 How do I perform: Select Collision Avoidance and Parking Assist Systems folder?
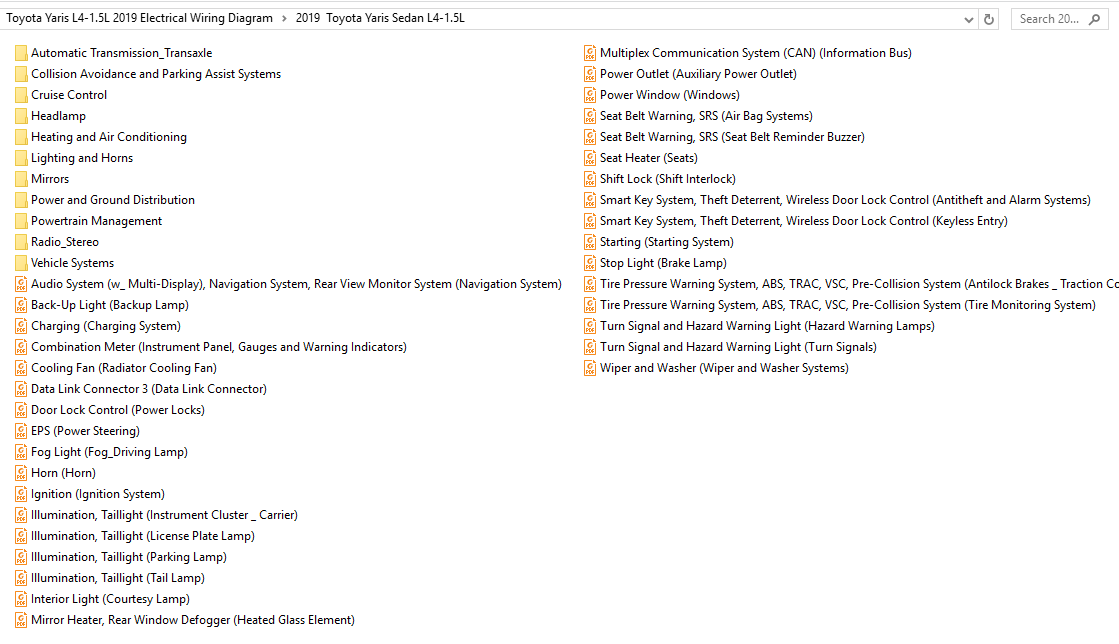click(156, 74)
